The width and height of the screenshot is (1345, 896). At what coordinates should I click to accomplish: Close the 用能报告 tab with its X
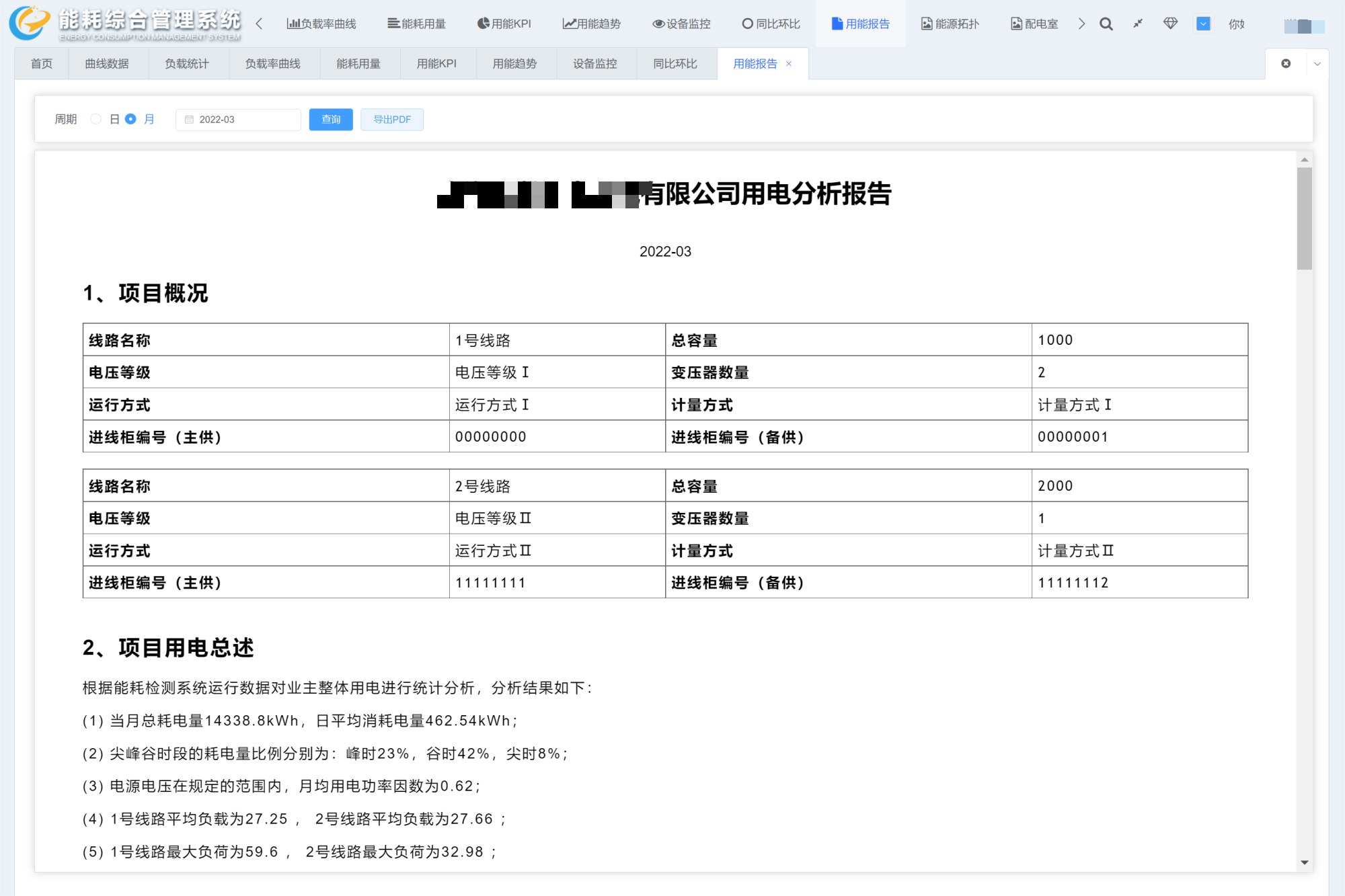click(x=789, y=64)
